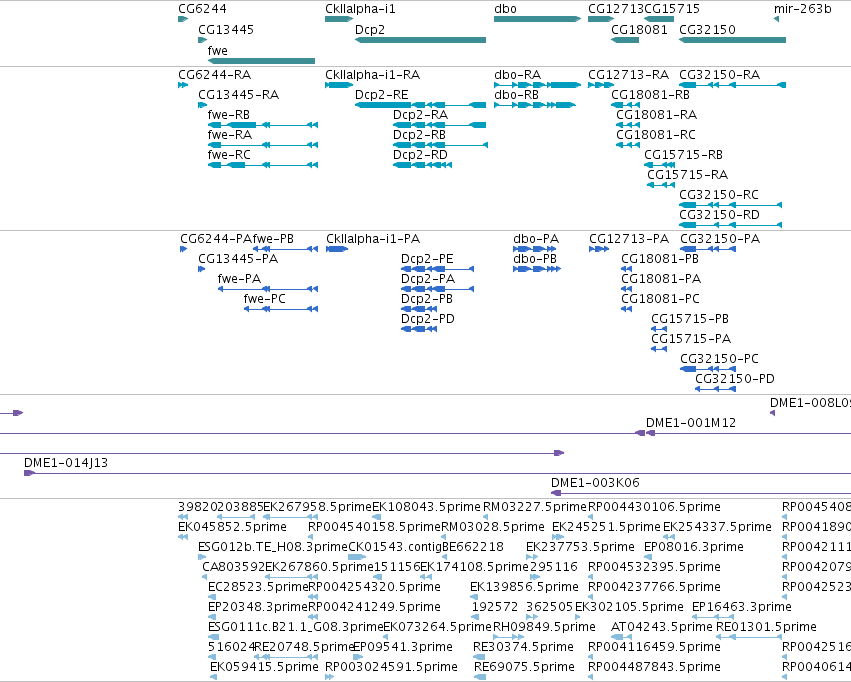Select the 'DME1-001M12' BAC label

pyautogui.click(x=691, y=423)
